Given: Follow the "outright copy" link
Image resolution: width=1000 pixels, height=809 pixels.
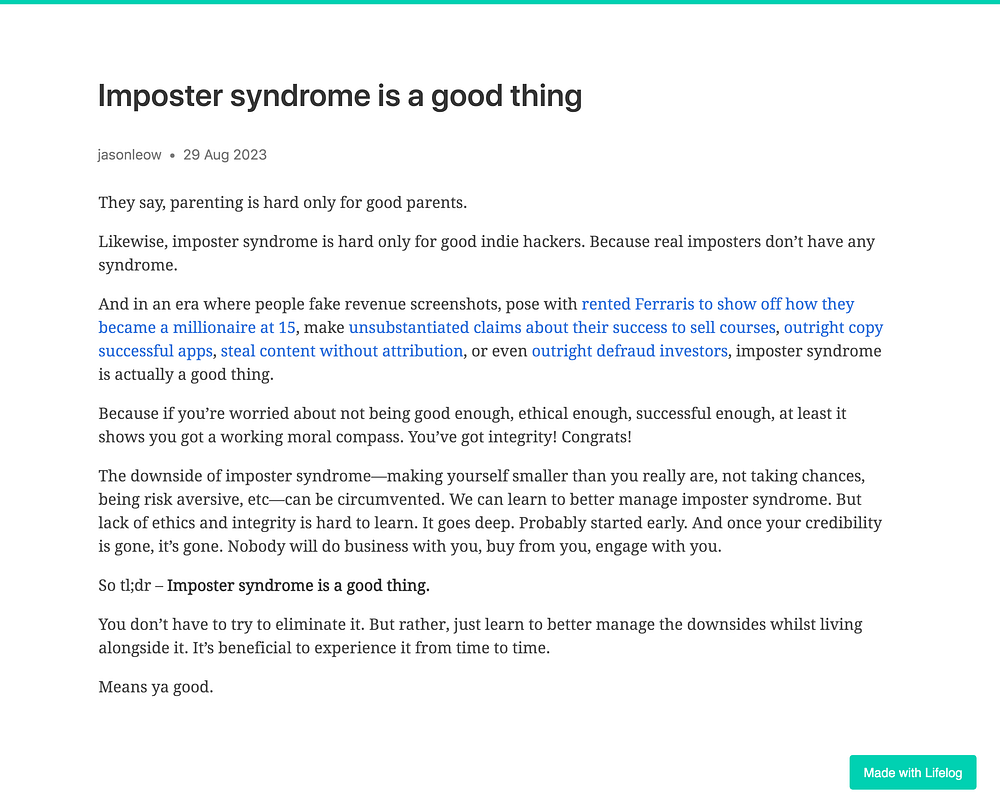Looking at the screenshot, I should point(833,328).
